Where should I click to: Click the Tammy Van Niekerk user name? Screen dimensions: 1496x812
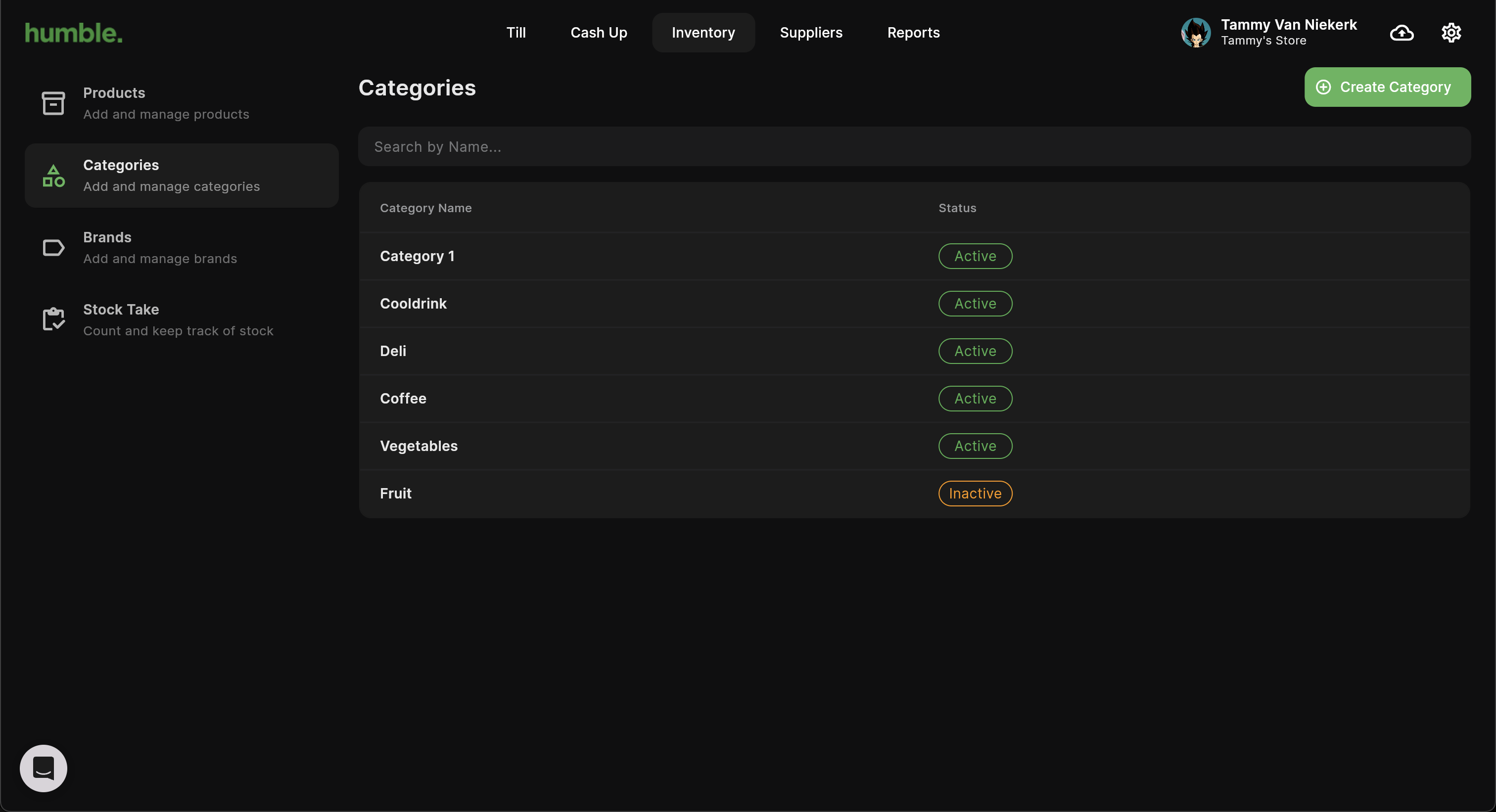click(x=1289, y=25)
